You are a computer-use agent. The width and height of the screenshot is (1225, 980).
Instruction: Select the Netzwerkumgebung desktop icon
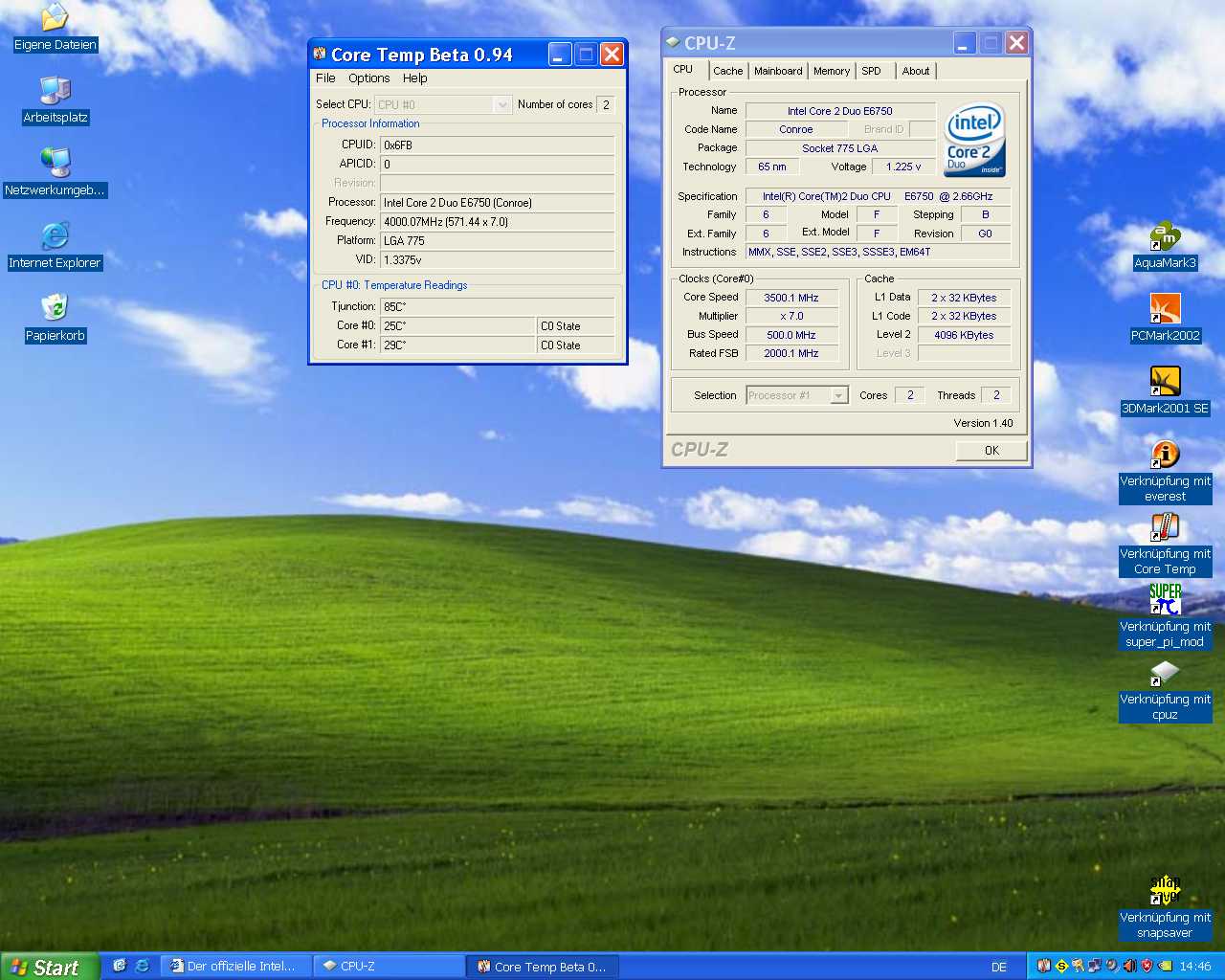pyautogui.click(x=56, y=172)
